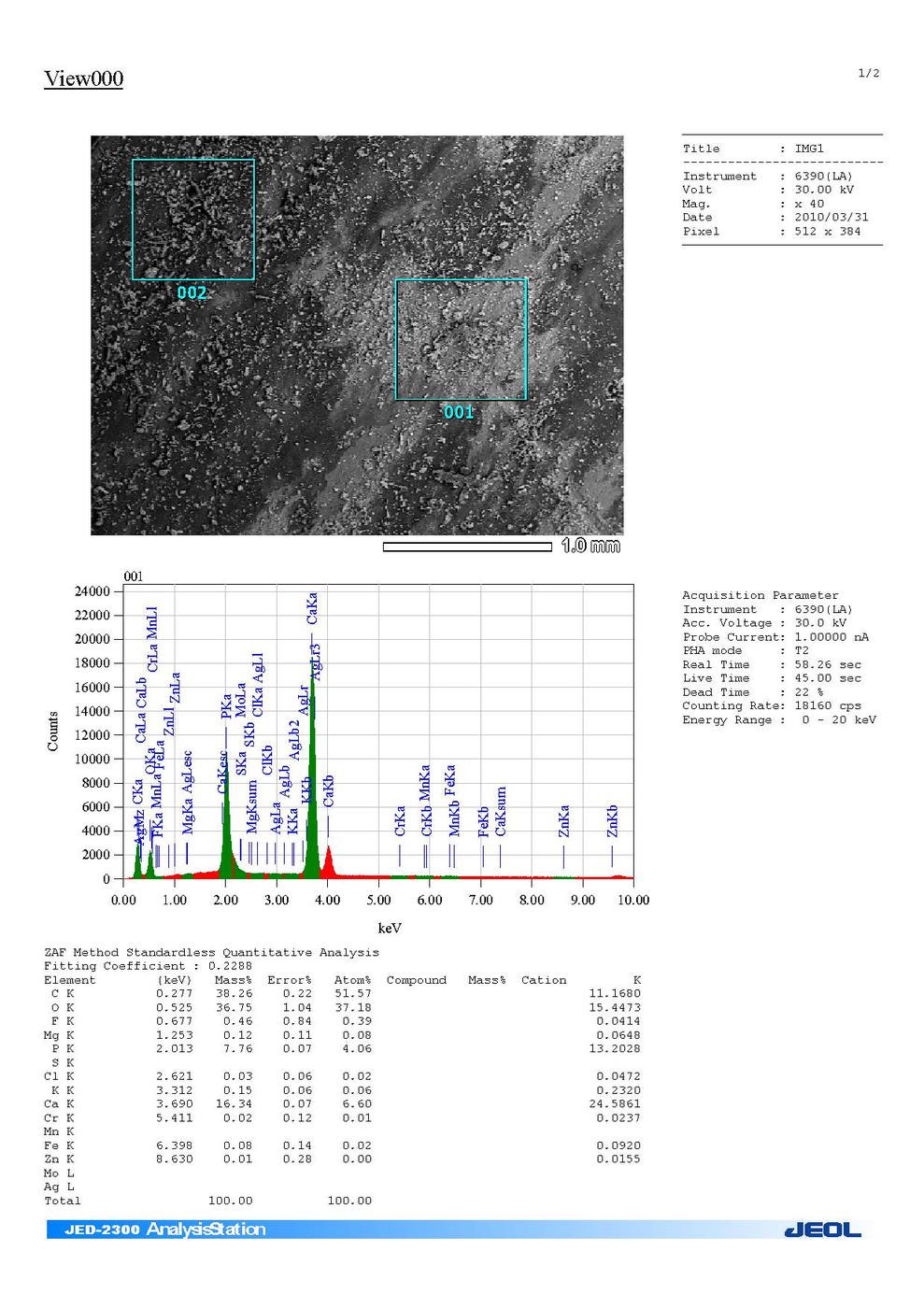Click the View000 underlined heading
The height and width of the screenshot is (1308, 924).
(83, 78)
